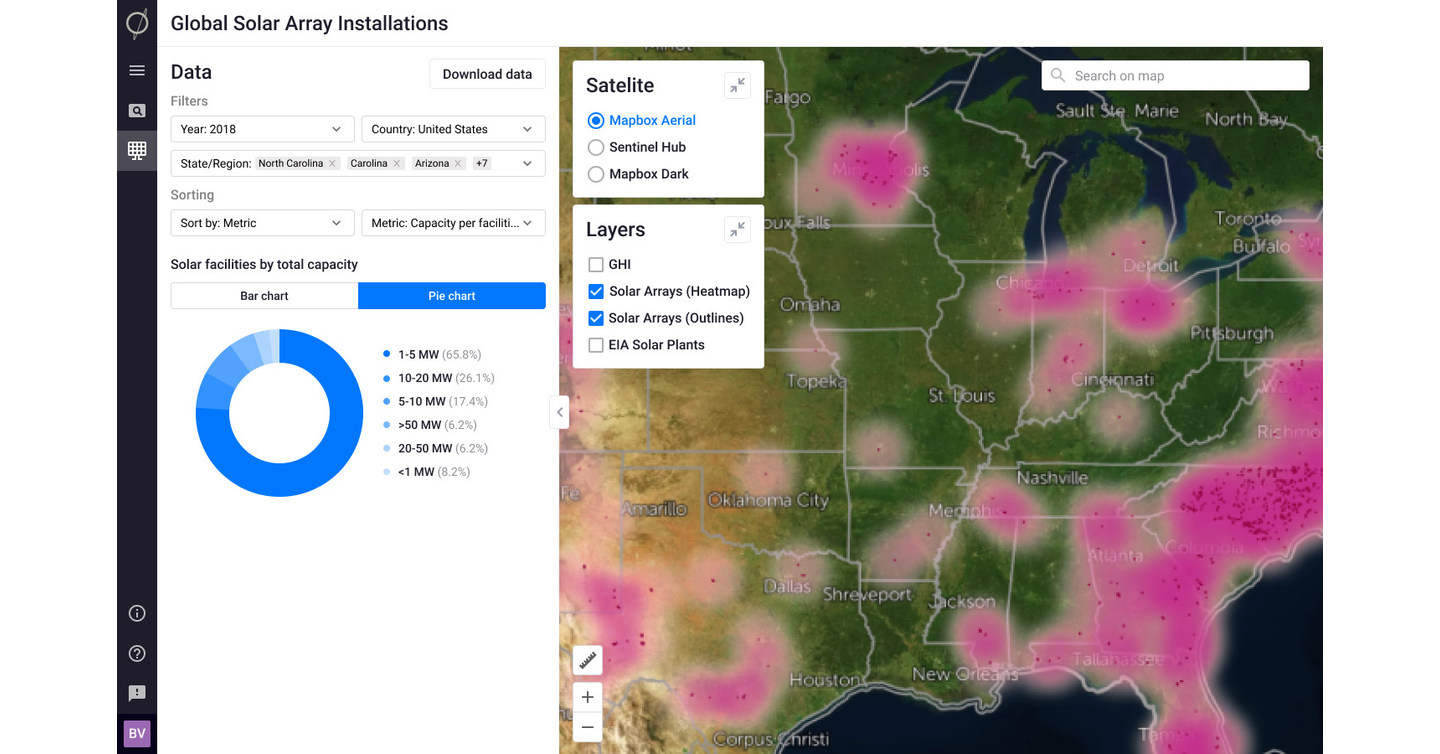The image size is (1440, 754).
Task: Switch to the Bar chart tab
Action: [264, 296]
